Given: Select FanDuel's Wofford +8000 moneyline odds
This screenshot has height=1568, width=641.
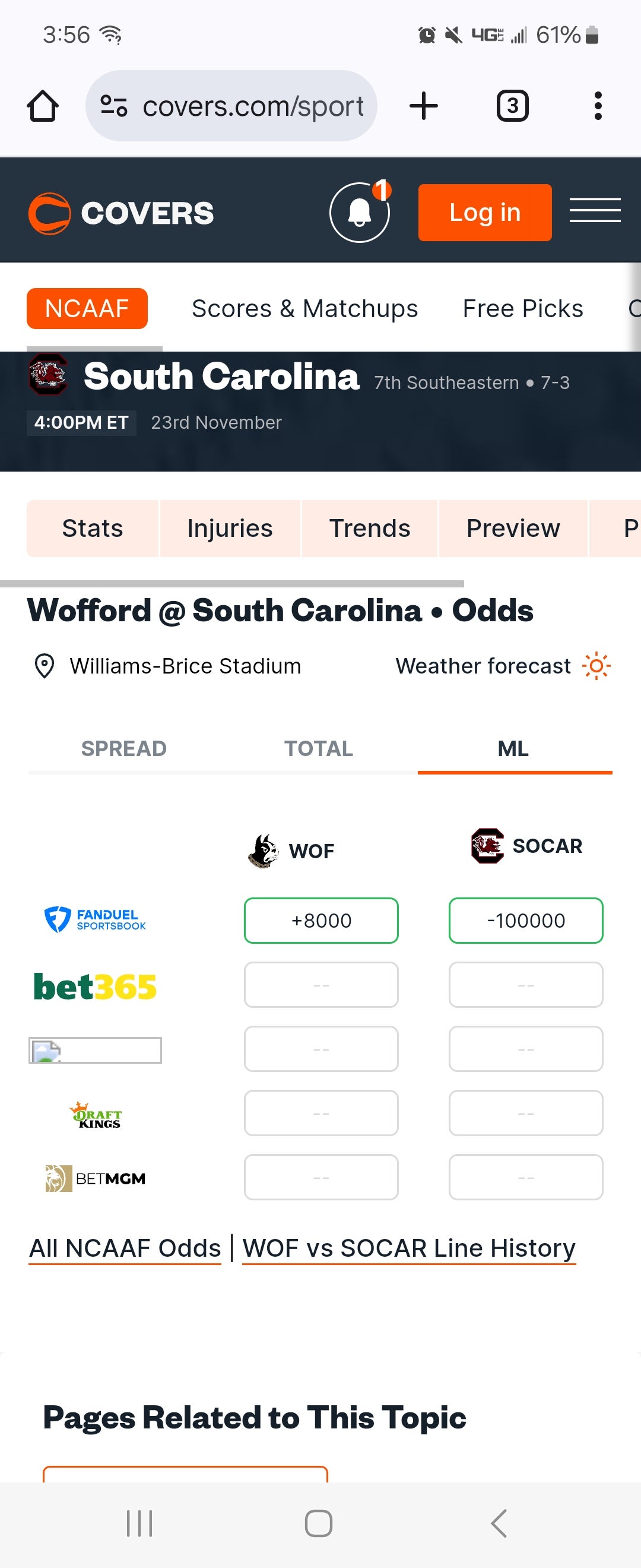Looking at the screenshot, I should [320, 921].
